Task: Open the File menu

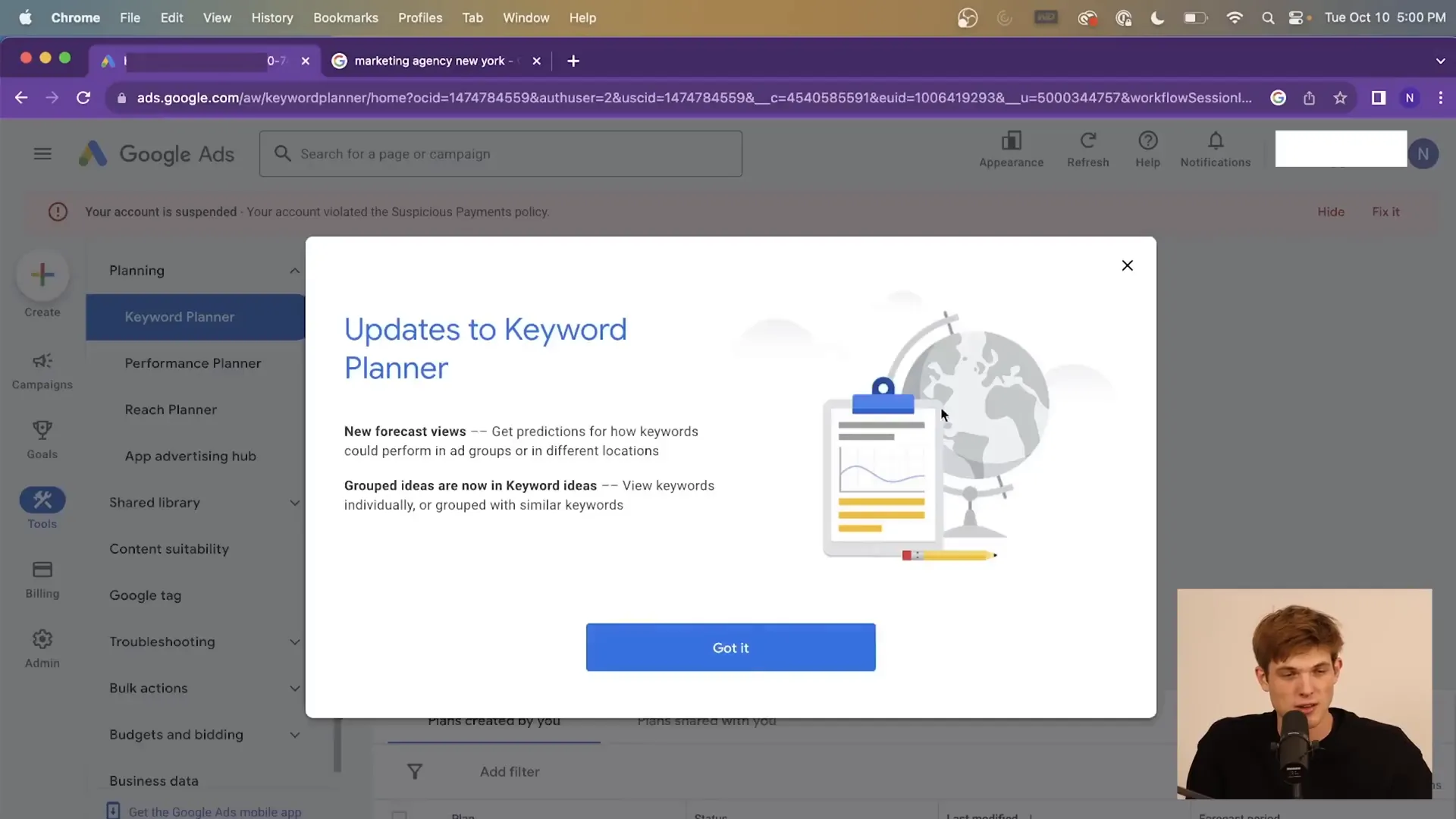Action: coord(130,17)
